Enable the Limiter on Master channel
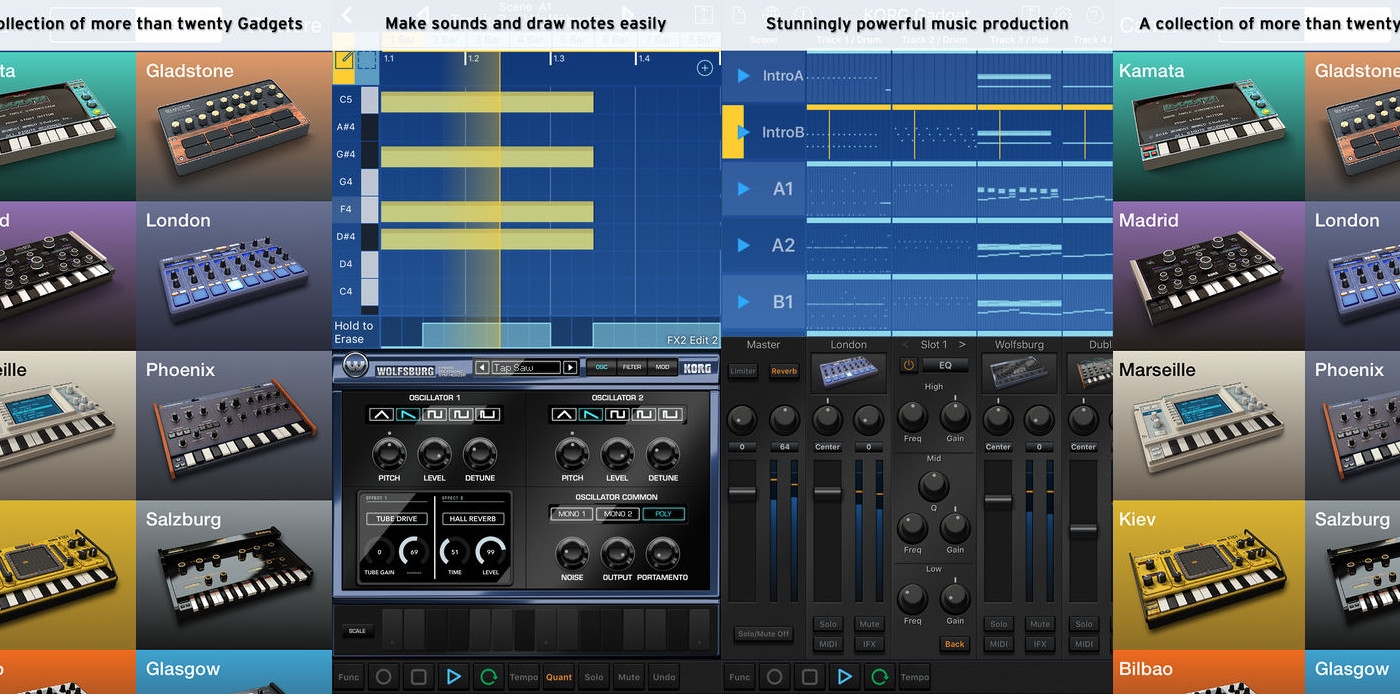Screen dimensions: 1400x700 coord(743,371)
